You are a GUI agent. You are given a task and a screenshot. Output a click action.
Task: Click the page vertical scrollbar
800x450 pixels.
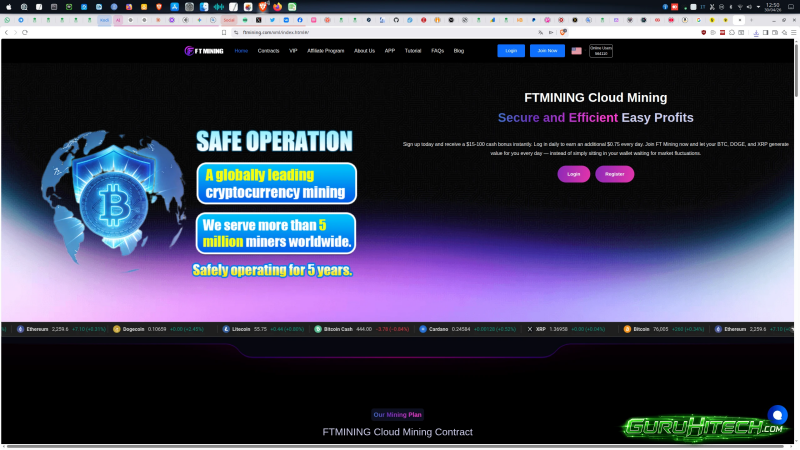click(796, 71)
